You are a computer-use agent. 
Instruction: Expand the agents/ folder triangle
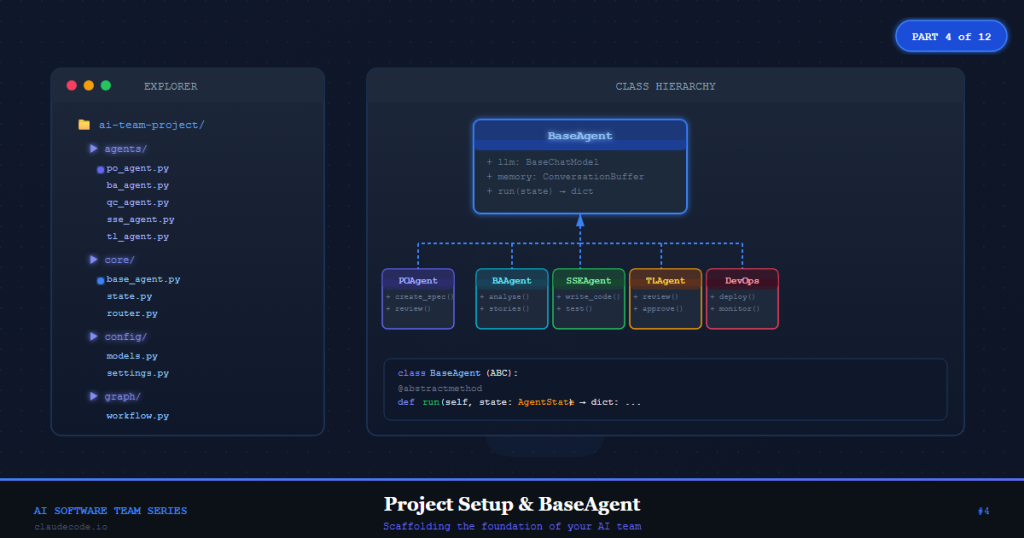[x=93, y=149]
